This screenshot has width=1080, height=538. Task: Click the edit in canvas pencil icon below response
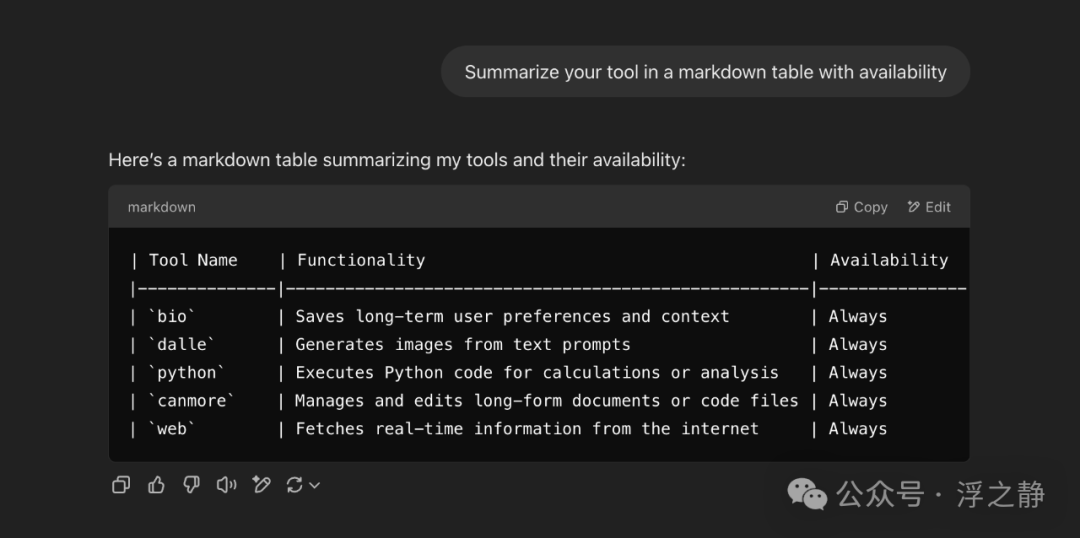tap(262, 485)
